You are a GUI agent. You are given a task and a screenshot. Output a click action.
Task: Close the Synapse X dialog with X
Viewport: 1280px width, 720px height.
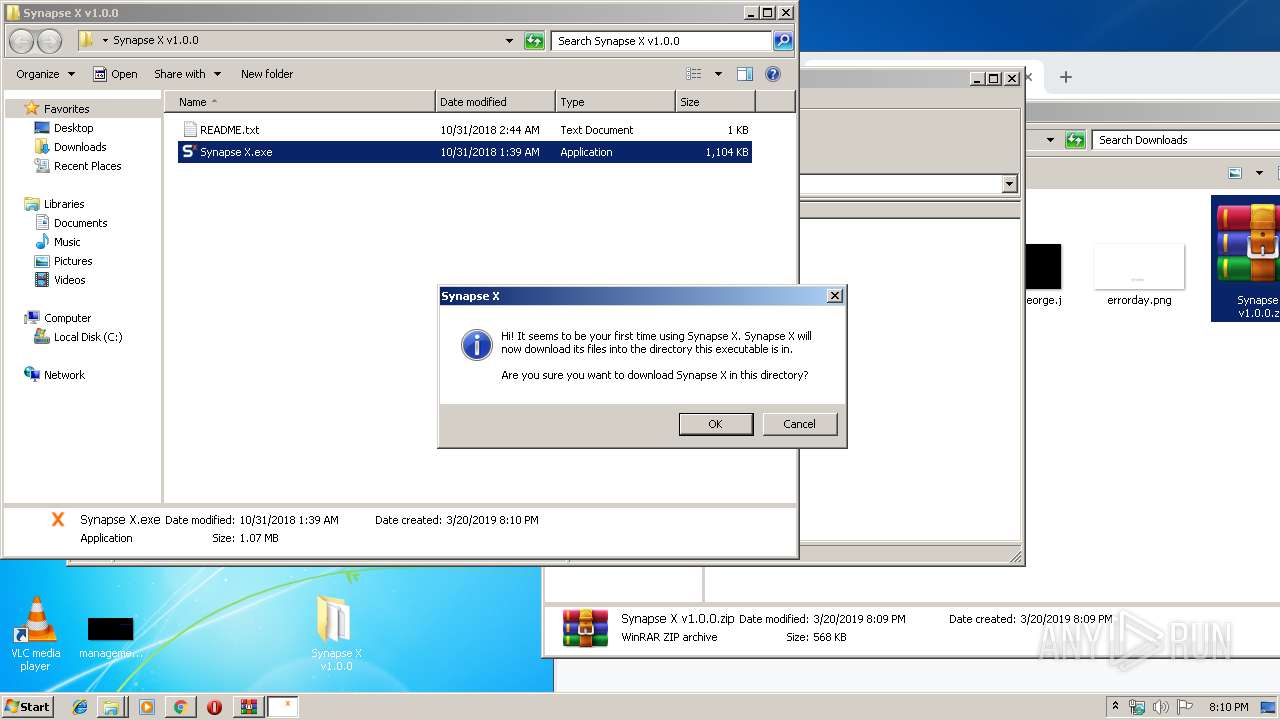coord(835,296)
